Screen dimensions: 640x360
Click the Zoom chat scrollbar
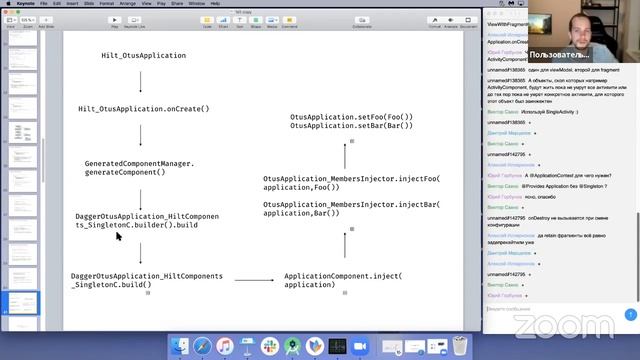[638, 256]
